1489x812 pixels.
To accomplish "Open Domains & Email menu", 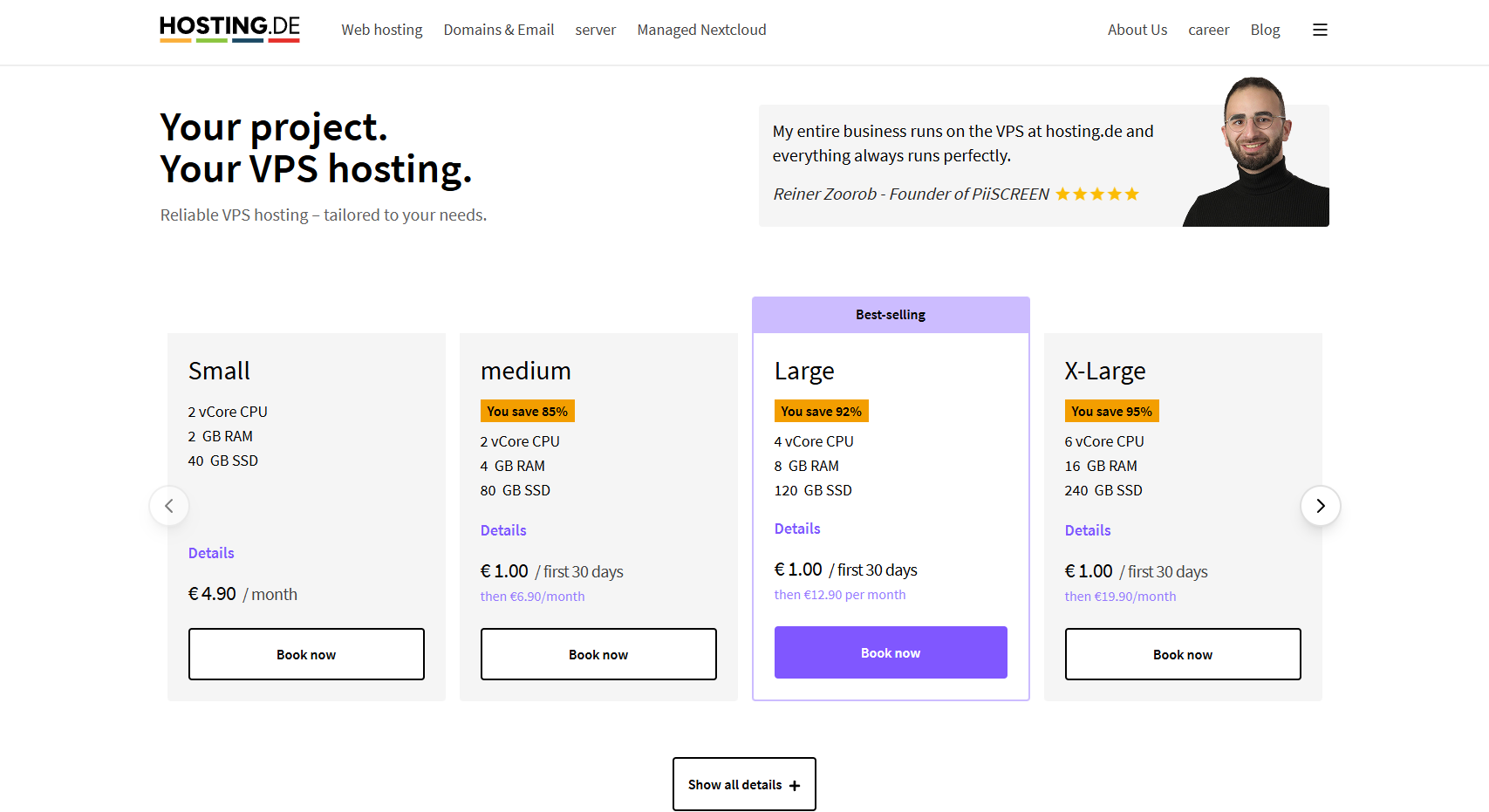I will click(499, 30).
